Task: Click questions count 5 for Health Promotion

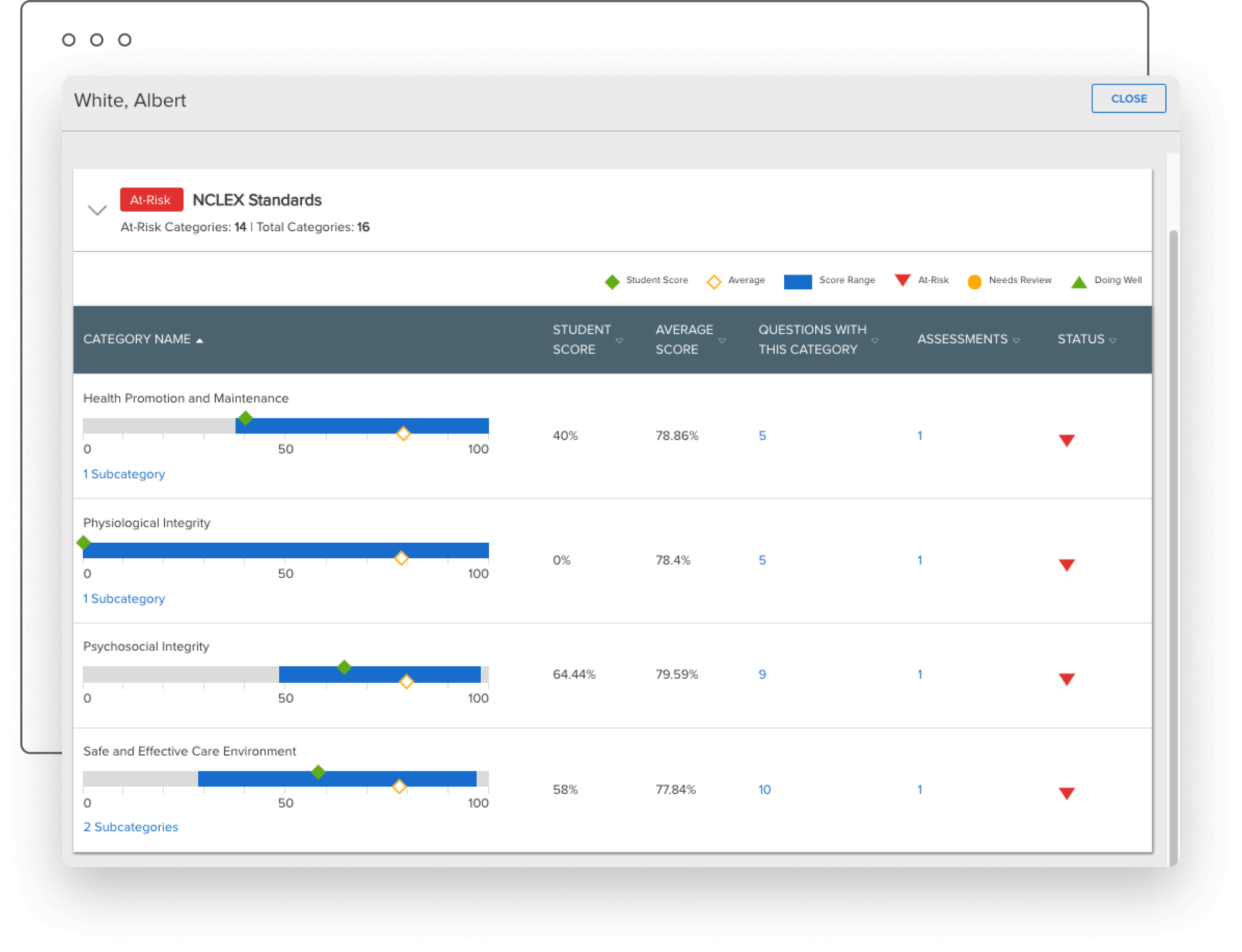Action: pyautogui.click(x=762, y=436)
